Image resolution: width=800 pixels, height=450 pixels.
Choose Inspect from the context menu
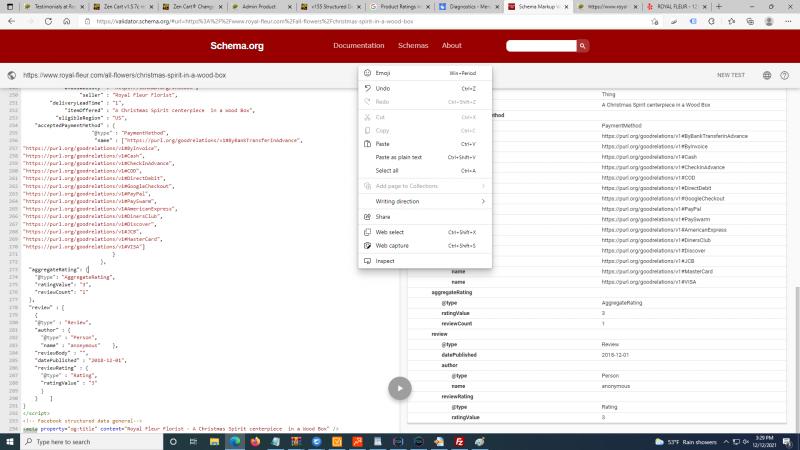click(425, 261)
